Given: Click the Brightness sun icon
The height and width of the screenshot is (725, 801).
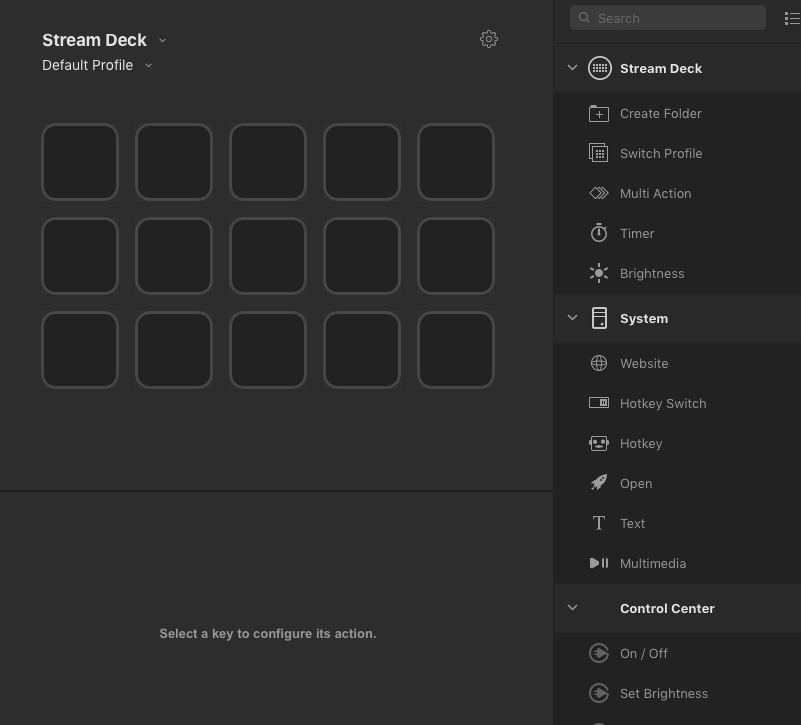Looking at the screenshot, I should tap(599, 273).
